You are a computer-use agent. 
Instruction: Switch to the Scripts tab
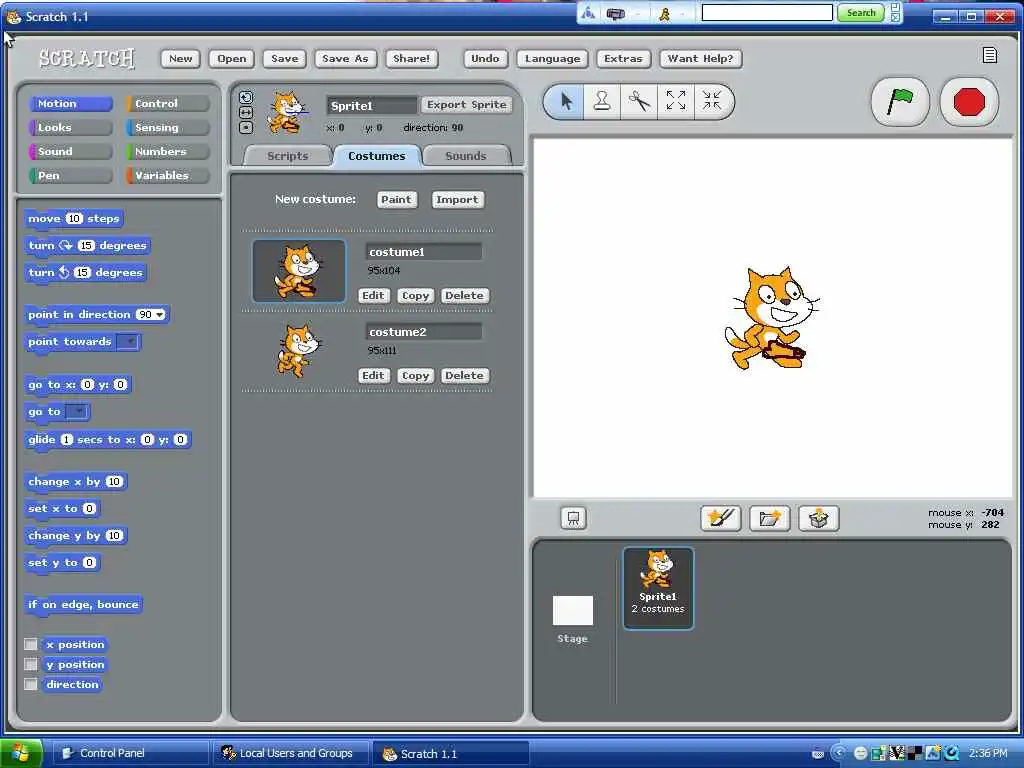tap(287, 156)
